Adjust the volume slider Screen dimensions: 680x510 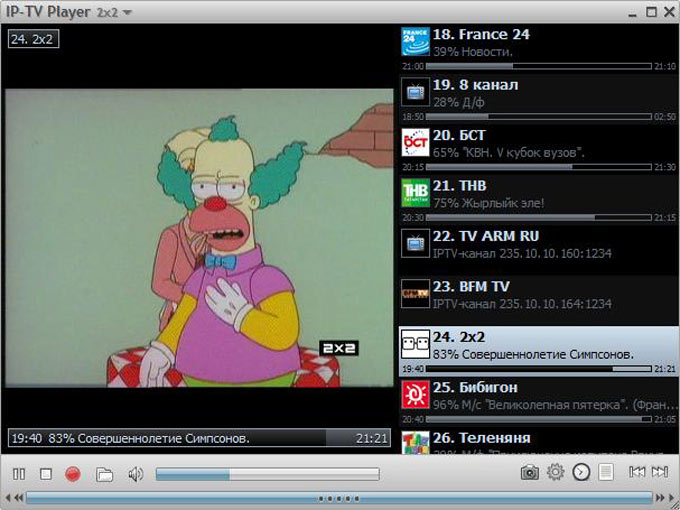pyautogui.click(x=268, y=474)
